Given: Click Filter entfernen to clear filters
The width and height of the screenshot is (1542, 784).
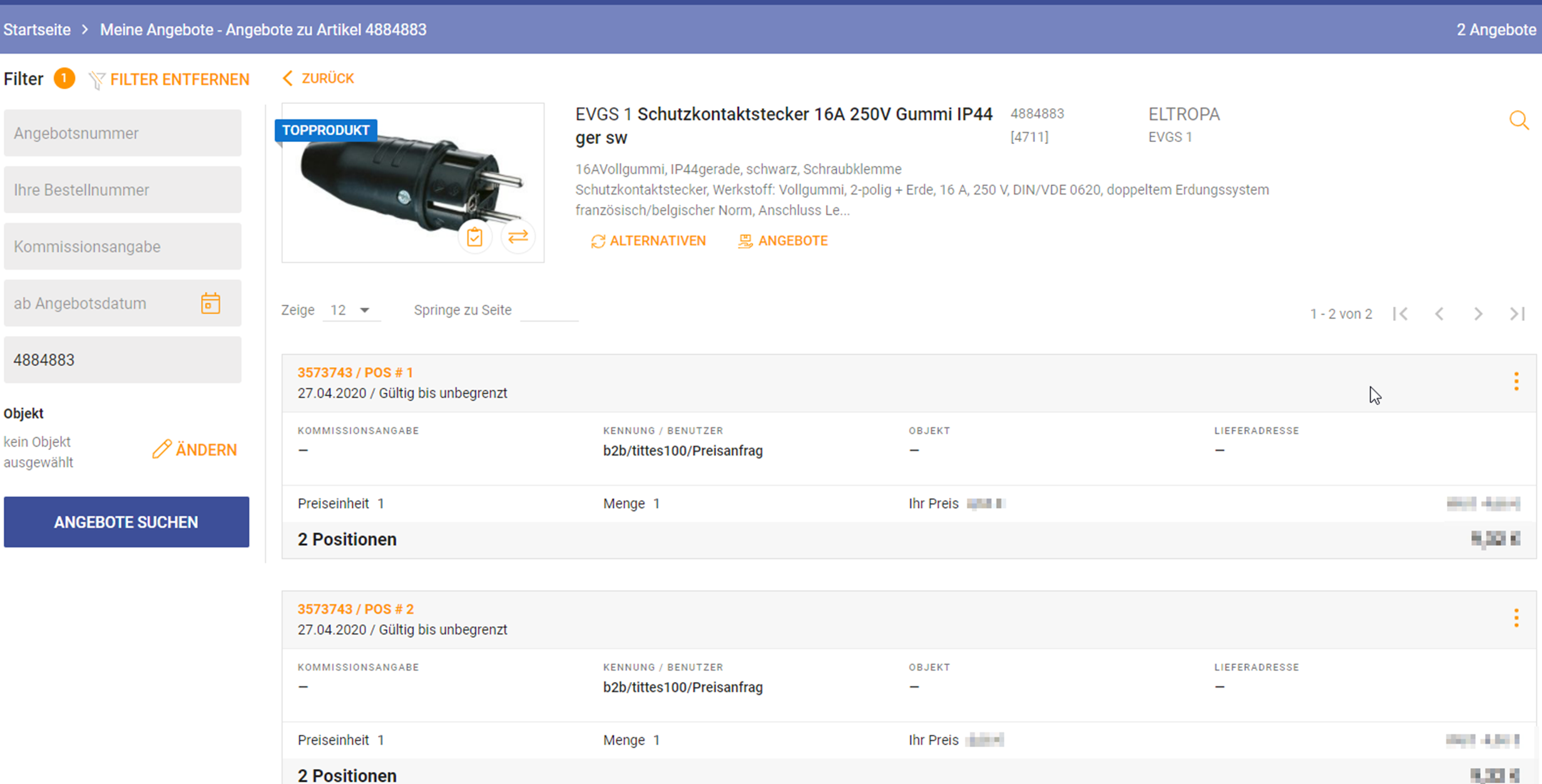Looking at the screenshot, I should pos(170,79).
